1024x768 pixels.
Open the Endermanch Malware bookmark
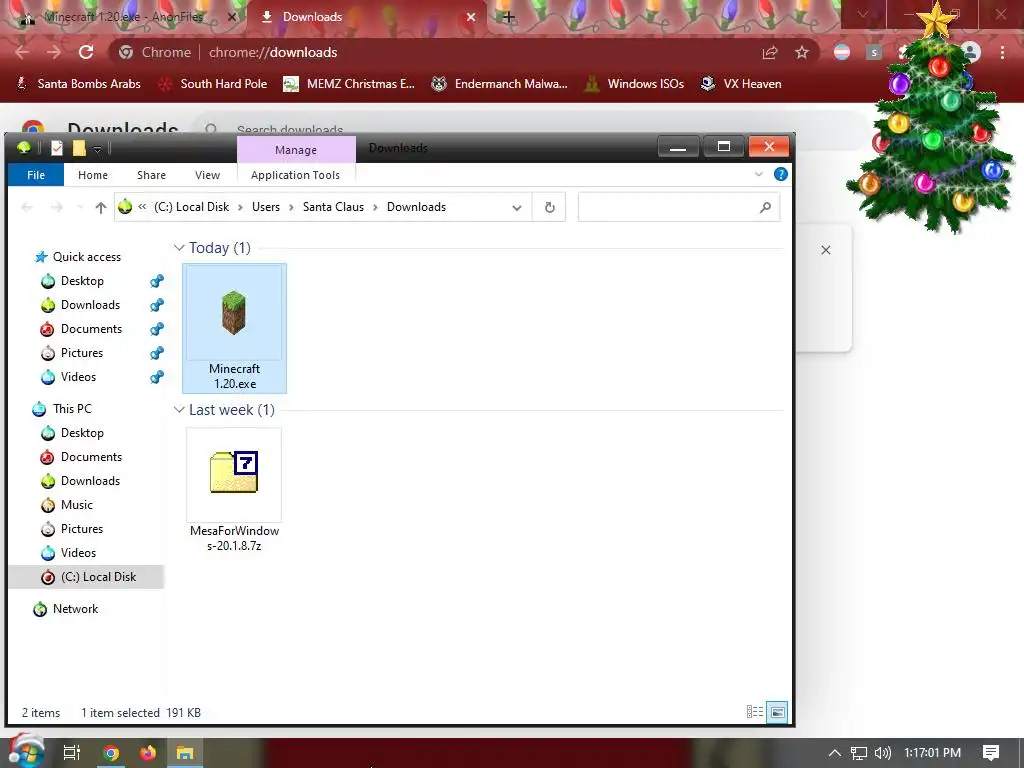pos(500,84)
